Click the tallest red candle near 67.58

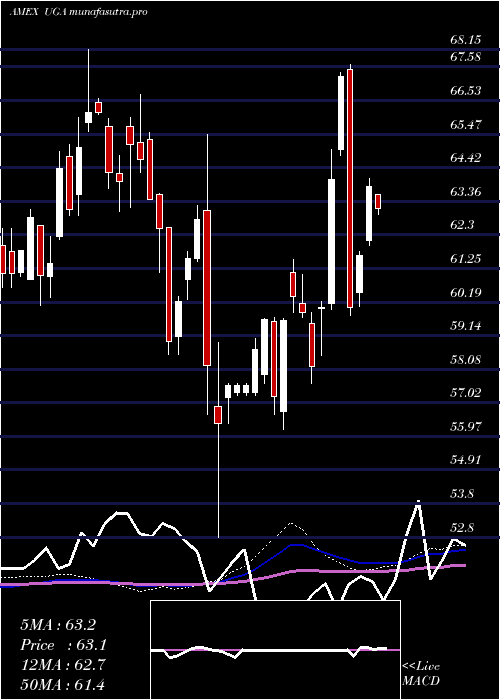[350, 188]
